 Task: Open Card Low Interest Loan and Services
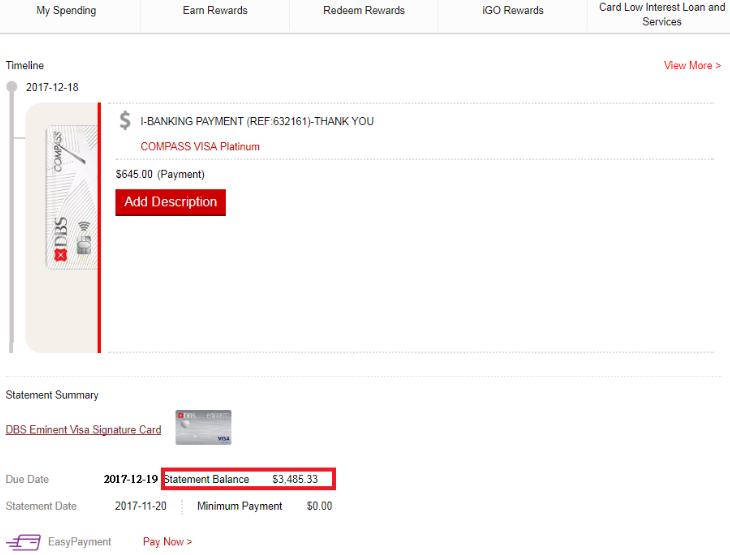tap(662, 14)
